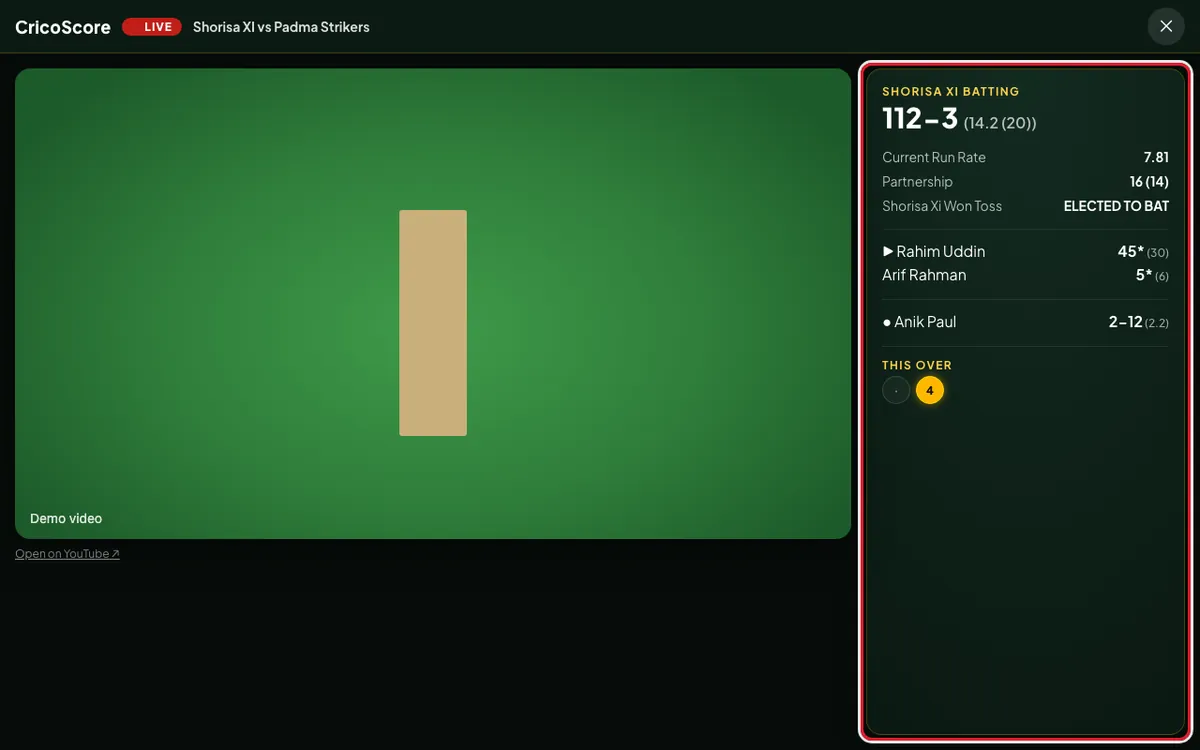Select bowler Anik Paul
1200x750 pixels.
coord(925,322)
